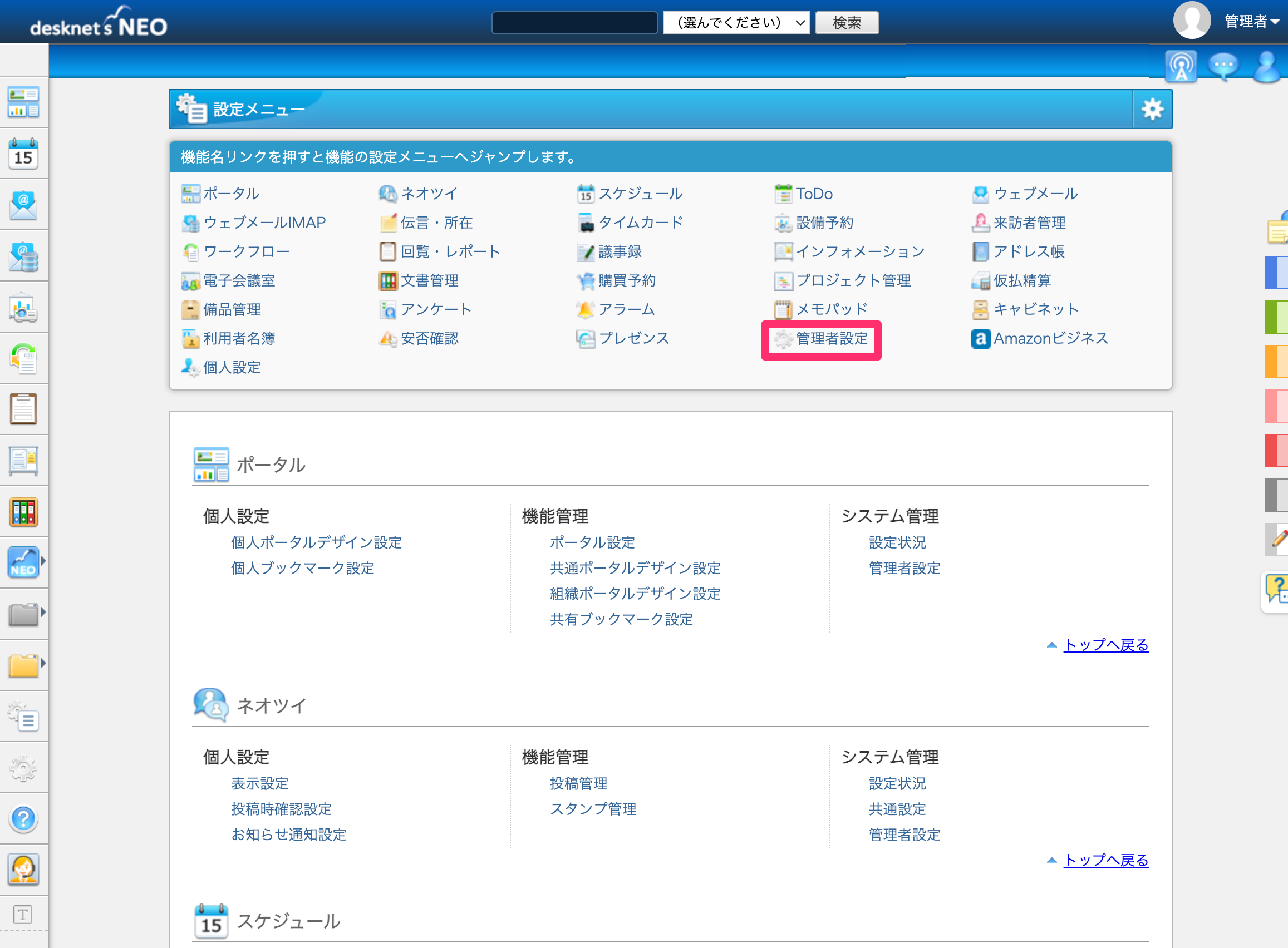1288x948 pixels.
Task: Click the text T icon in sidebar
Action: coord(23,915)
